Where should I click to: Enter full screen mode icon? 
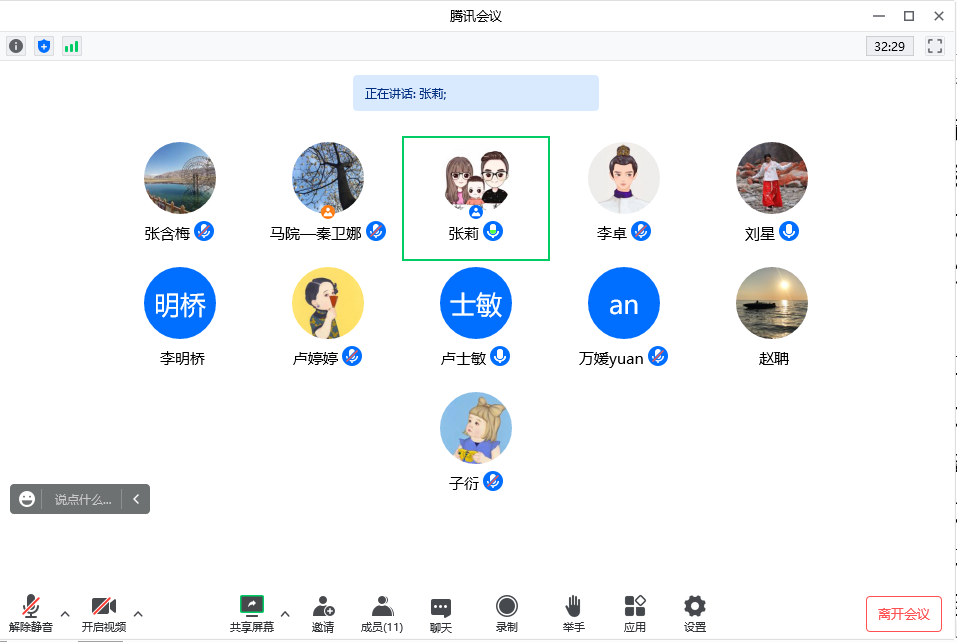[935, 46]
